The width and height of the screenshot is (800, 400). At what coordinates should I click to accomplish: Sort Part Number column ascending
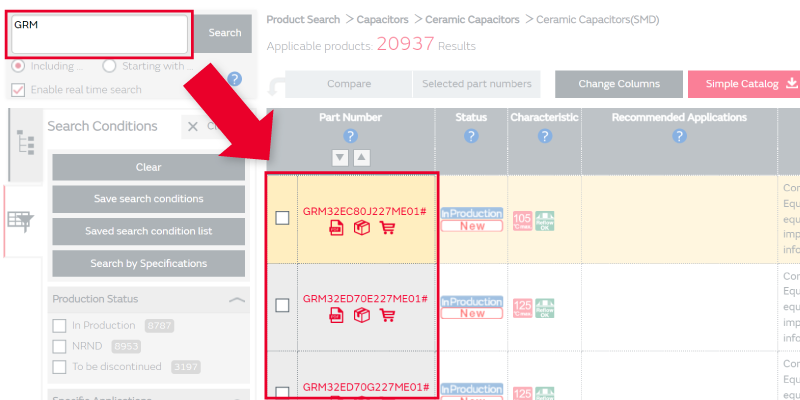click(361, 158)
